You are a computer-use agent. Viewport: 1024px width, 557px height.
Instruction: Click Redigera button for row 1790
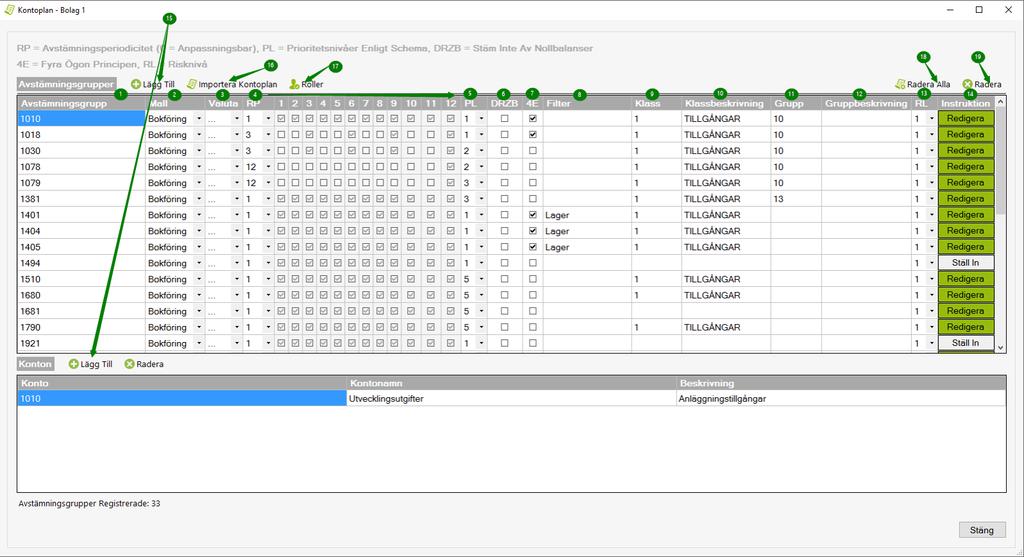point(966,327)
